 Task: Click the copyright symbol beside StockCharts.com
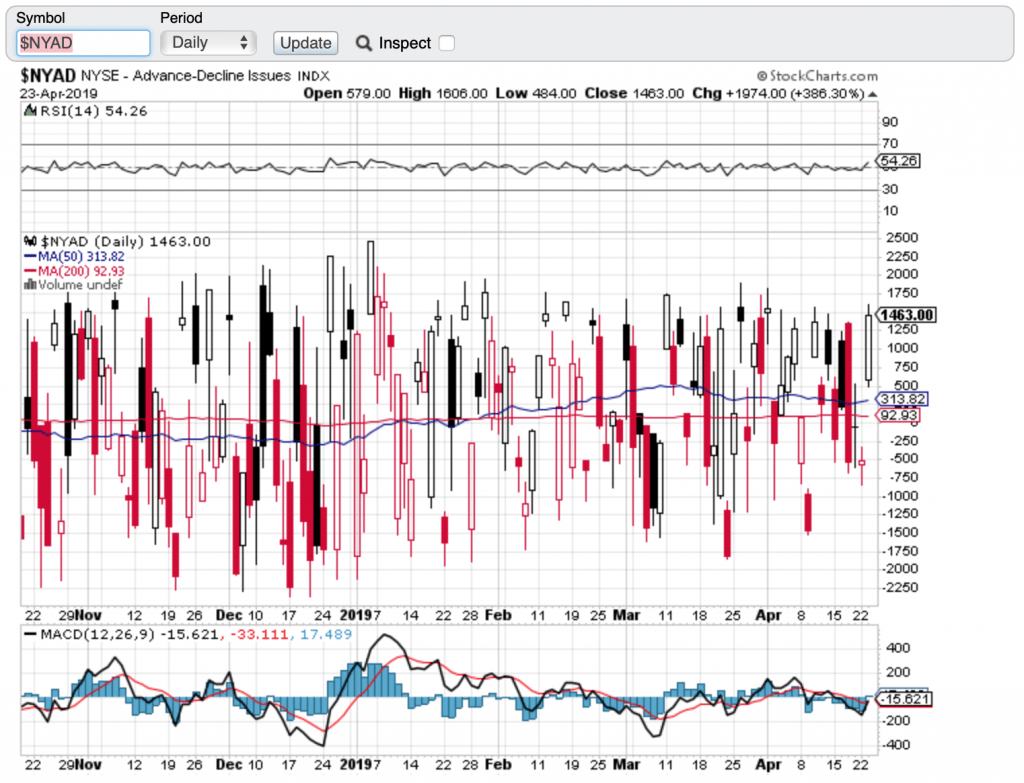coord(762,76)
